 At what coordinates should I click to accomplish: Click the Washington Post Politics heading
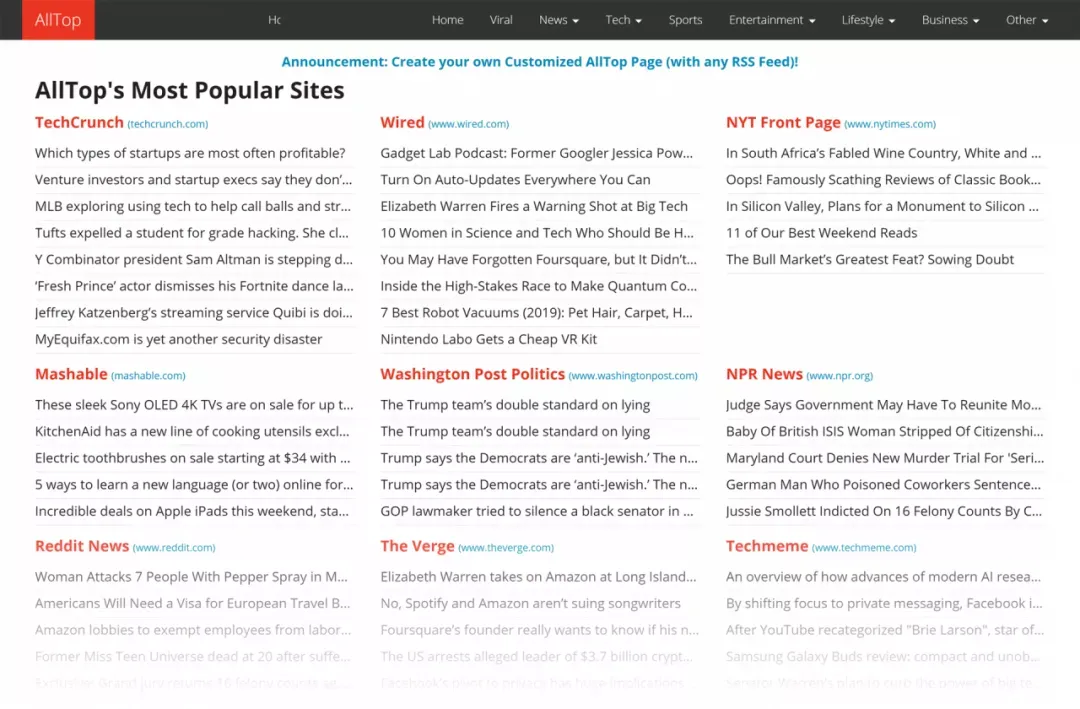pyautogui.click(x=472, y=374)
